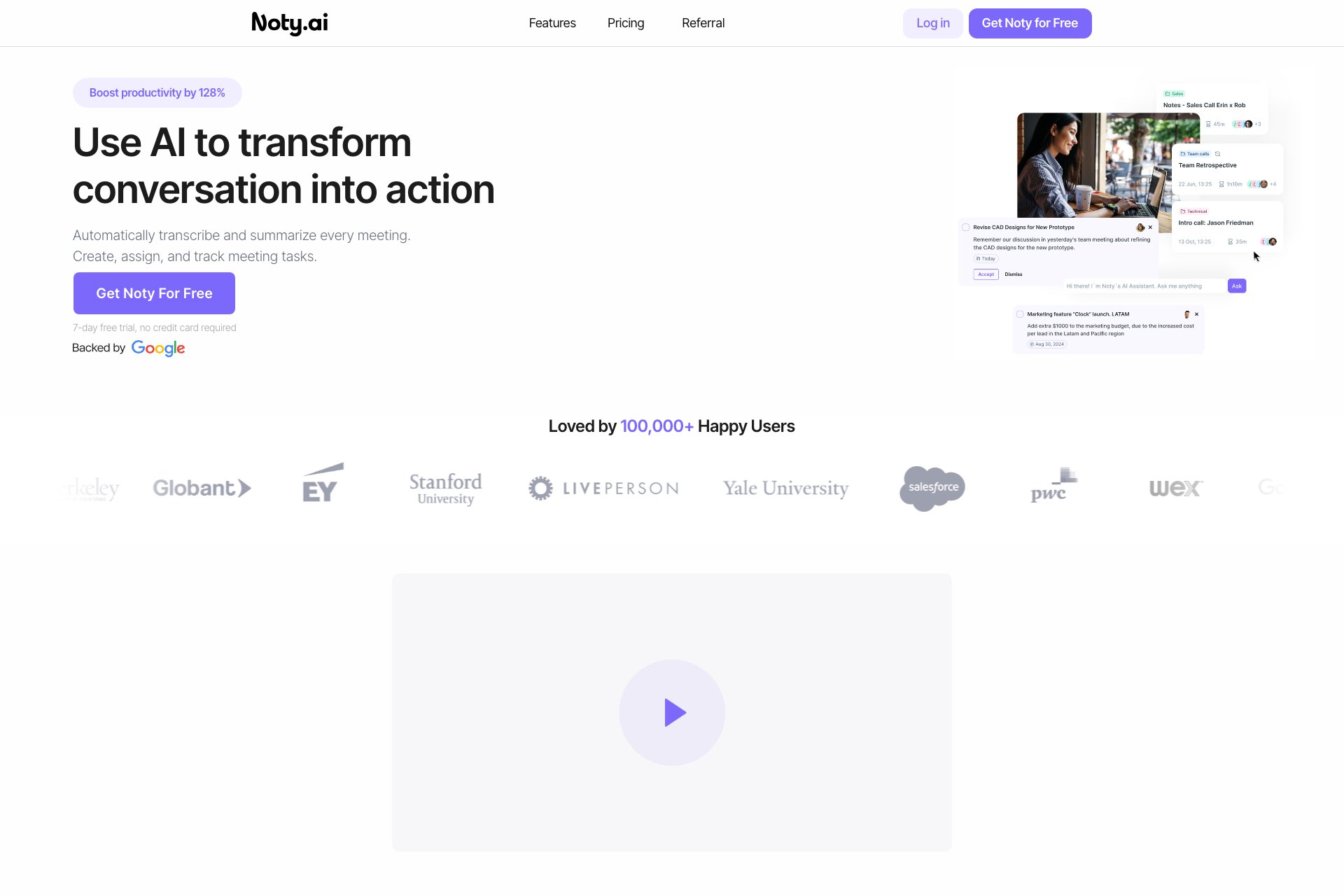
Task: Open the Features menu item
Action: [552, 23]
